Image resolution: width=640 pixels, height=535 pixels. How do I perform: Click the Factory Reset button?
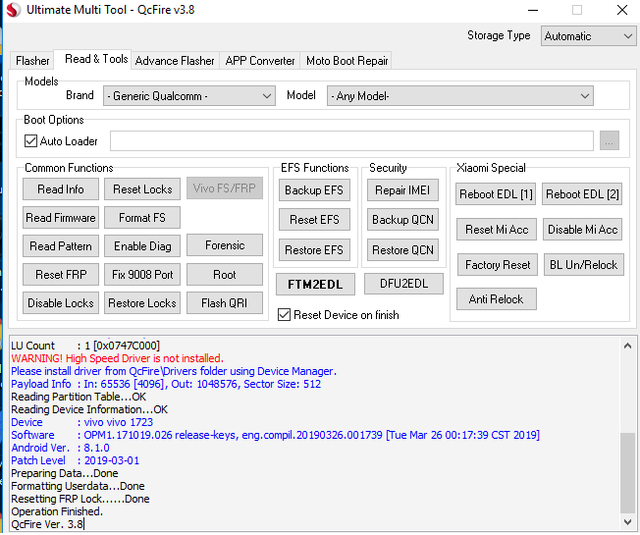[498, 265]
